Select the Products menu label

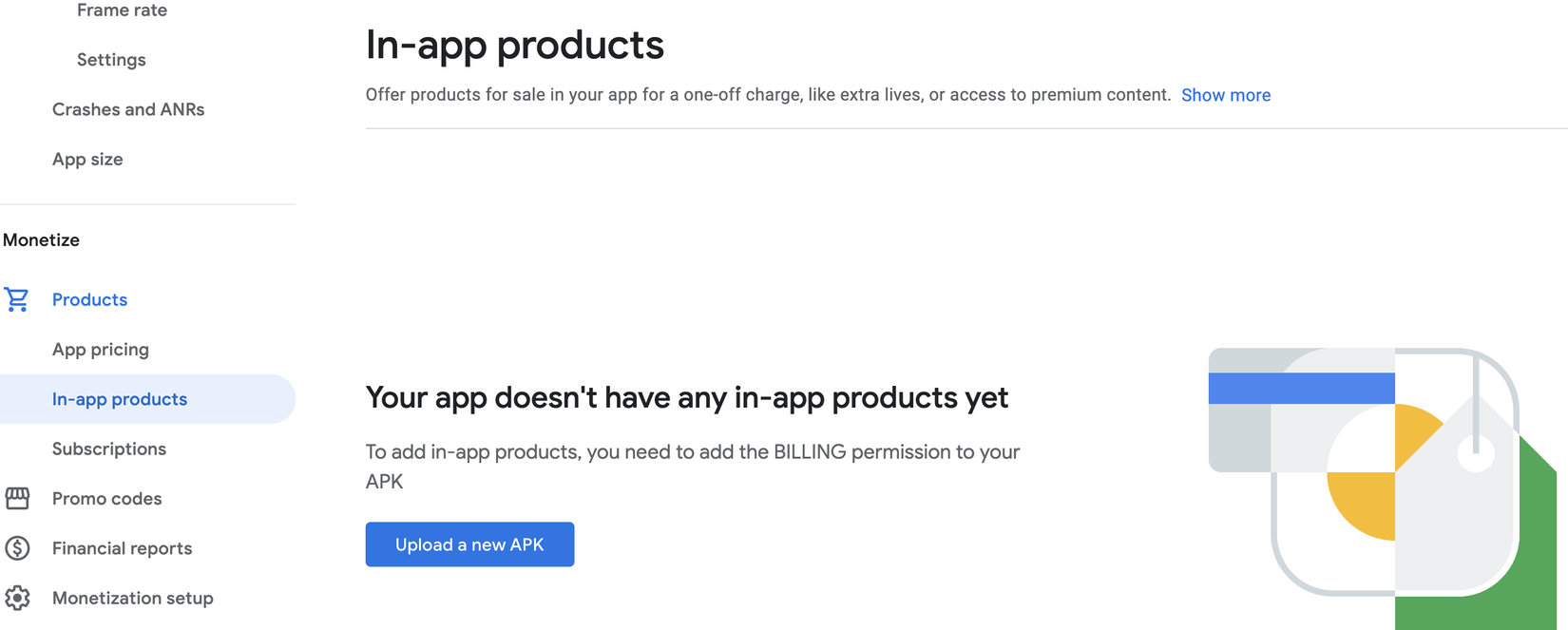(89, 299)
